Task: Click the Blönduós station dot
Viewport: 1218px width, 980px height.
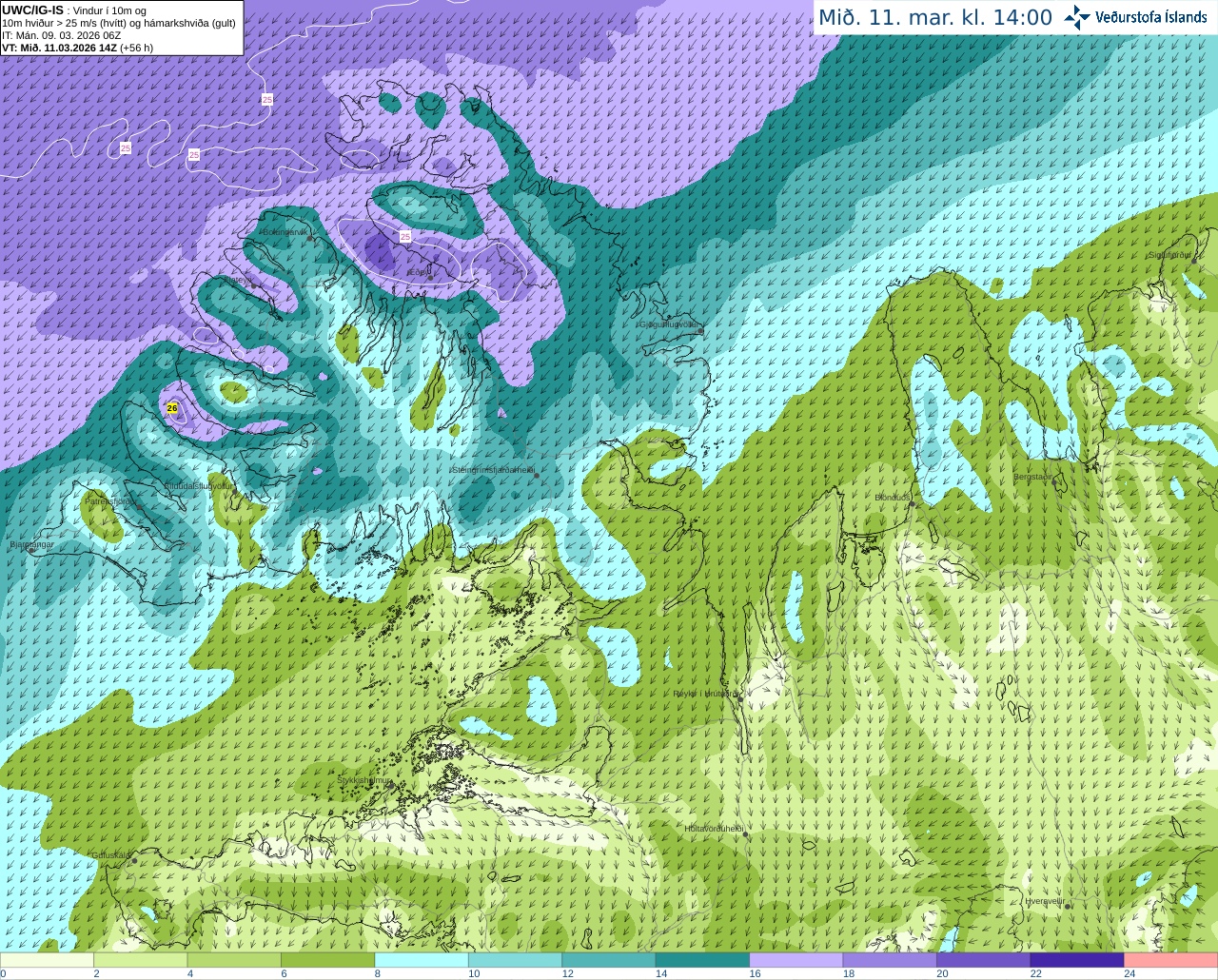Action: pos(913,504)
